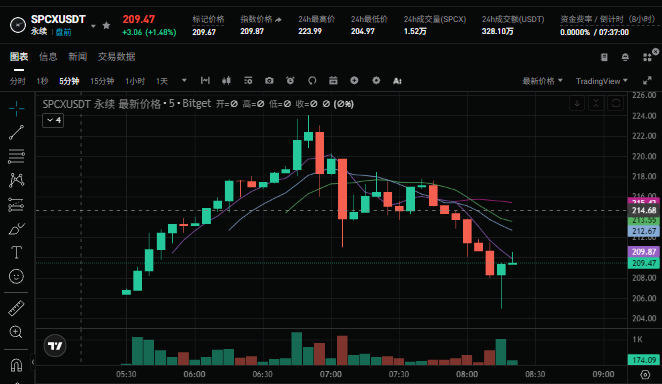
Task: Select the ruler measure tool
Action: click(x=16, y=308)
